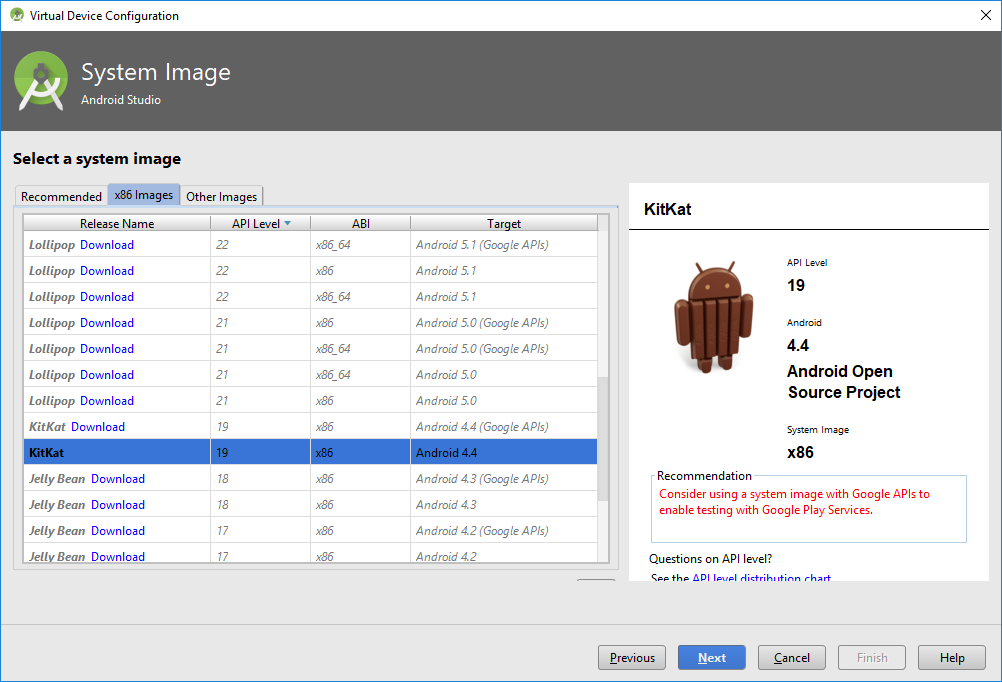The image size is (1002, 682).
Task: Switch to the Recommended tab
Action: coord(61,196)
